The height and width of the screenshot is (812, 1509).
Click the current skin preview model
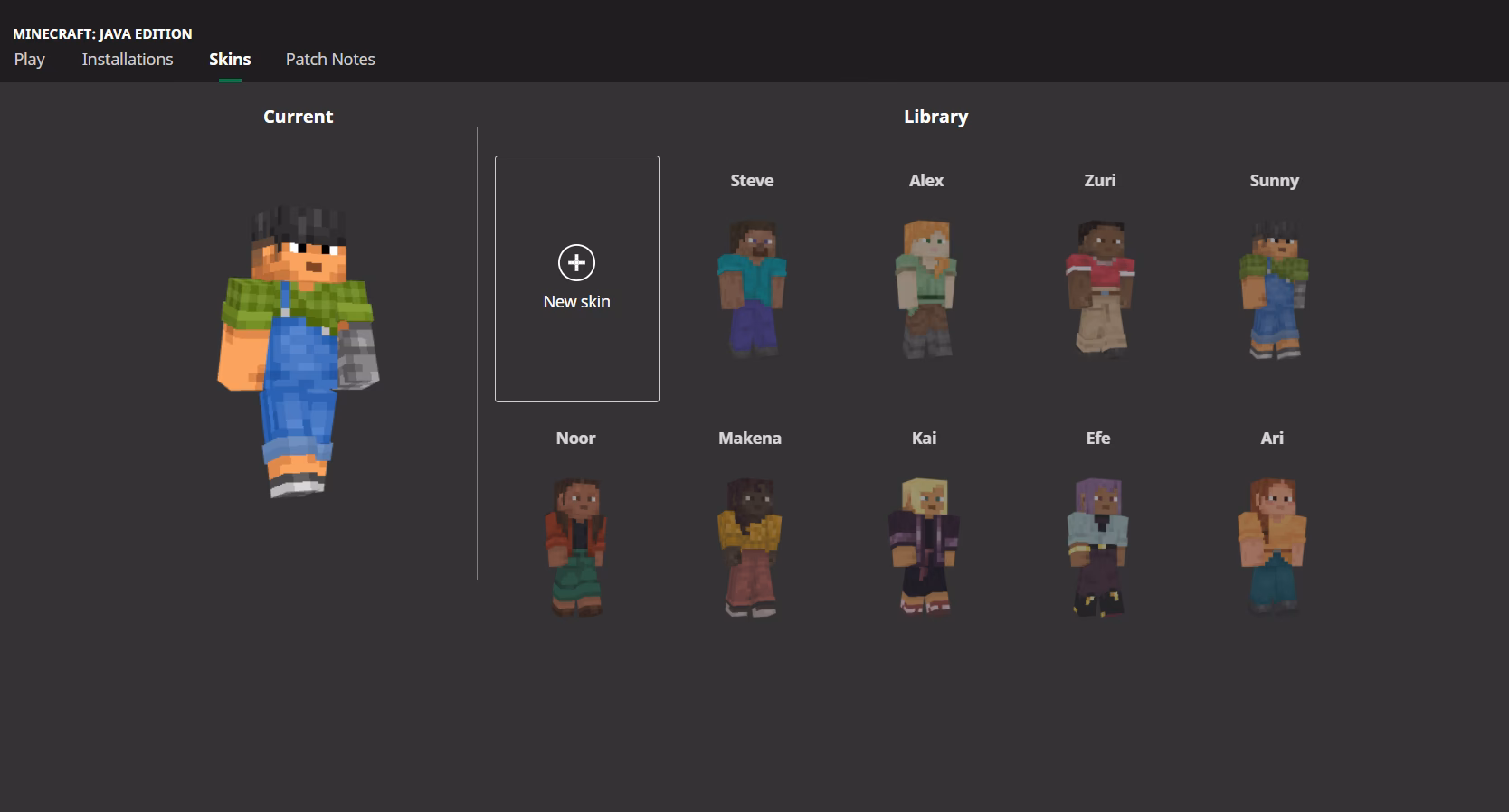298,351
